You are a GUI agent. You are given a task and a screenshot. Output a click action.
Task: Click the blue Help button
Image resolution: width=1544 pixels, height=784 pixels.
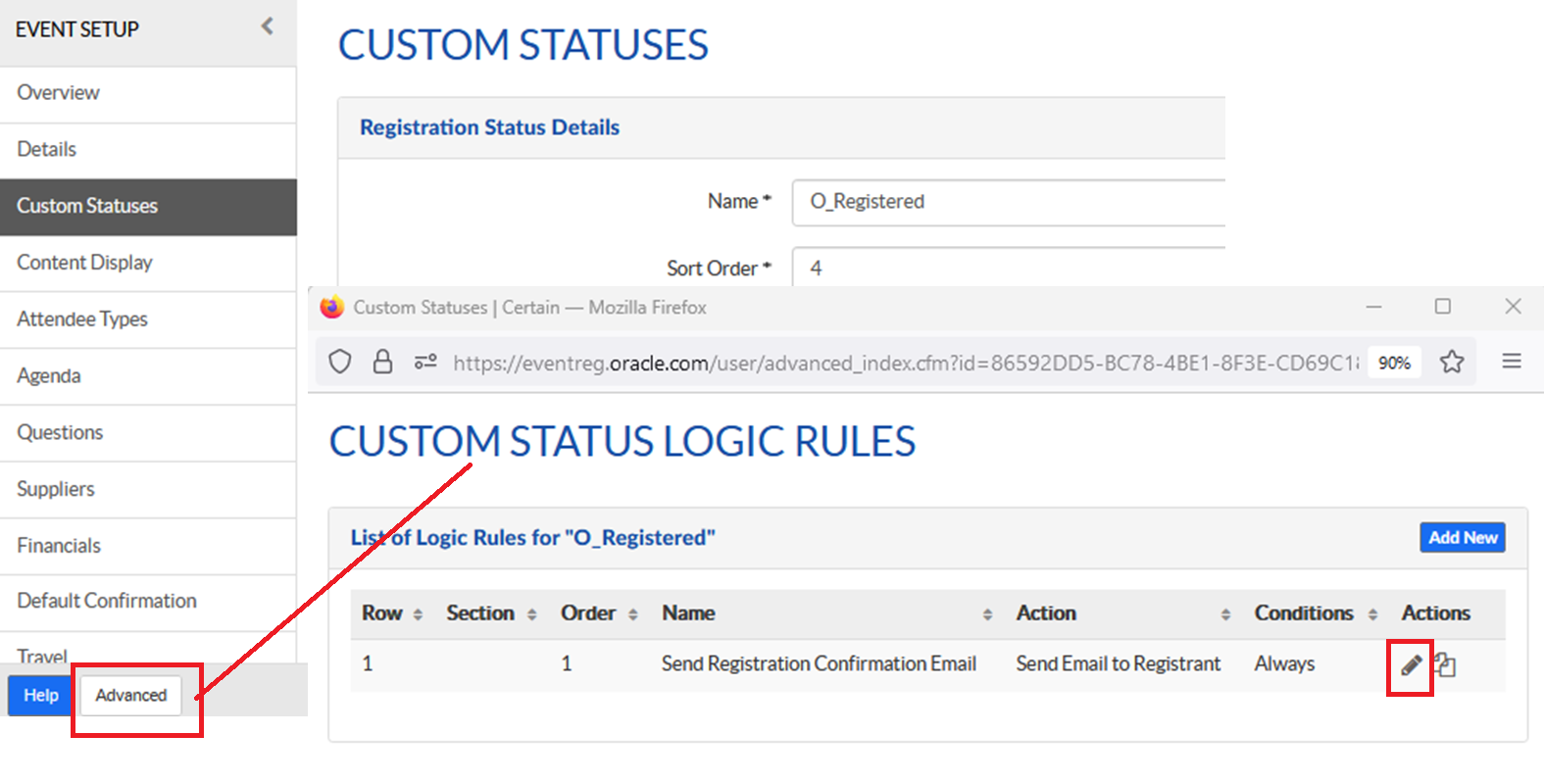pyautogui.click(x=41, y=695)
